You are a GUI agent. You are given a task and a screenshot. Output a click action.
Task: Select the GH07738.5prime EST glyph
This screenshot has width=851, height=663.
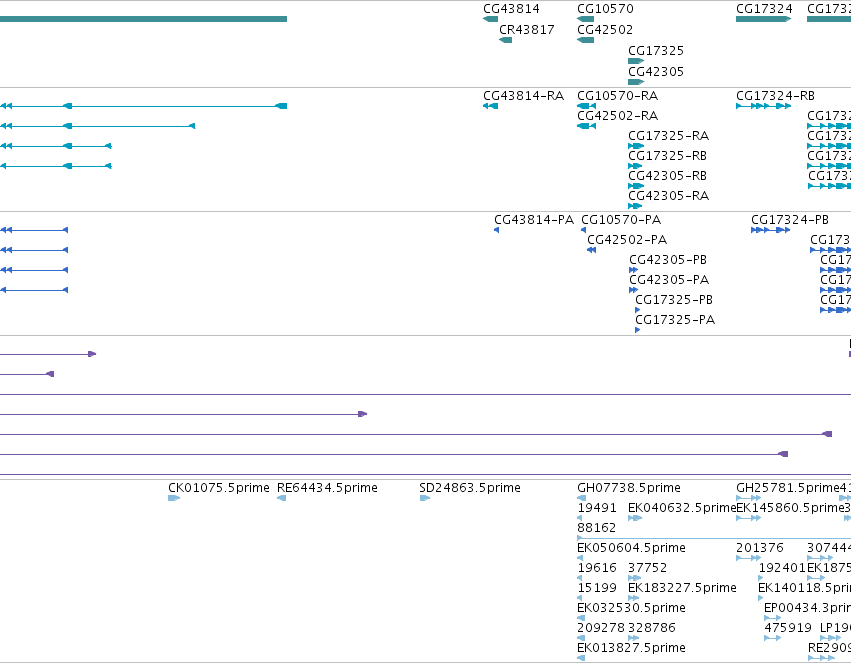click(581, 498)
